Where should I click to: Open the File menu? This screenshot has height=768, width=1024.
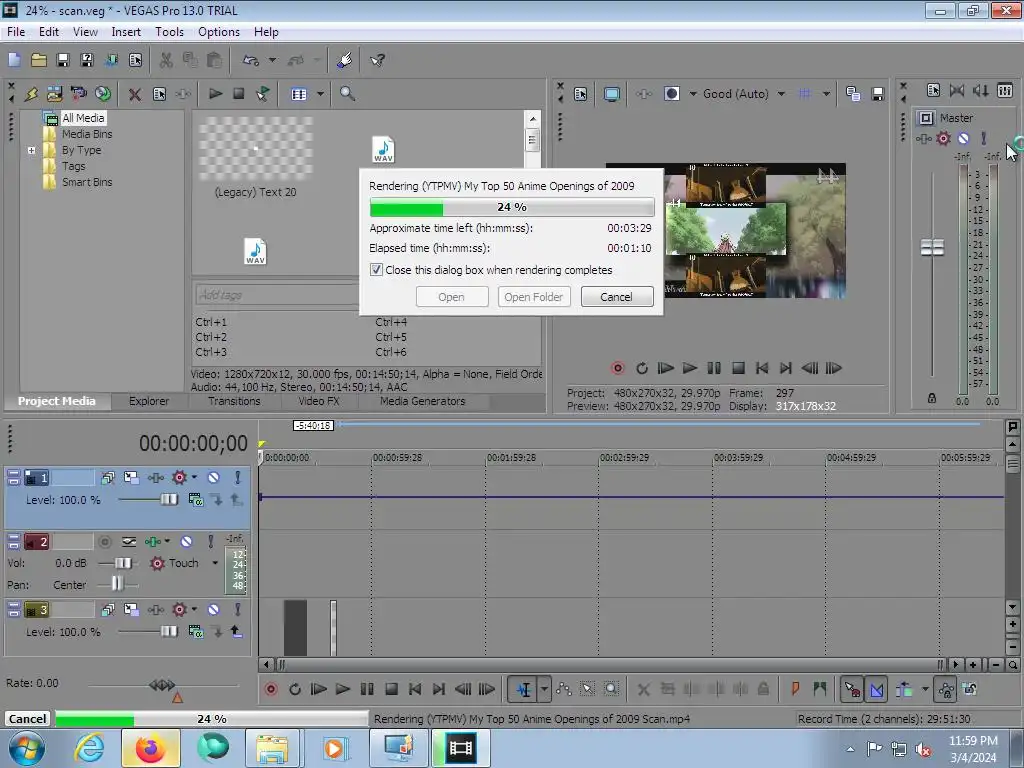click(x=16, y=32)
